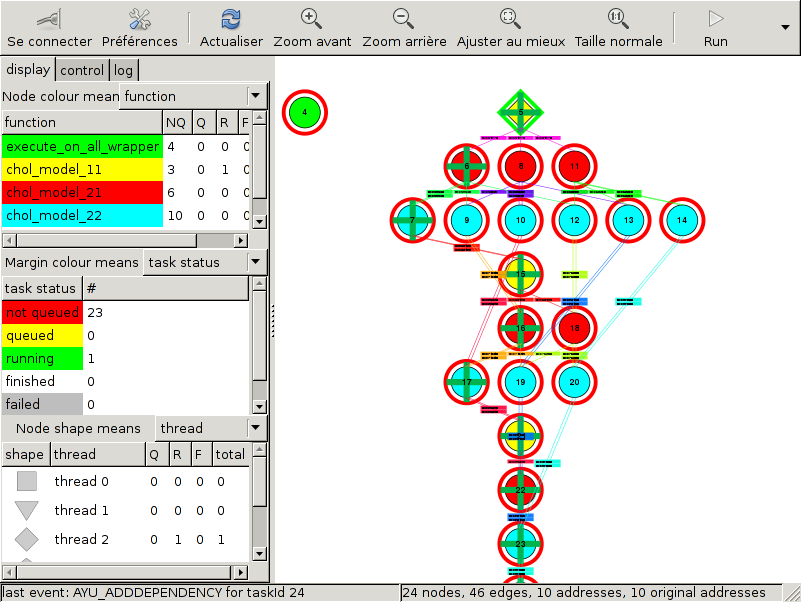Screen dimensions: 801x602
Task: Open Préférences tools icon
Action: [x=139, y=18]
